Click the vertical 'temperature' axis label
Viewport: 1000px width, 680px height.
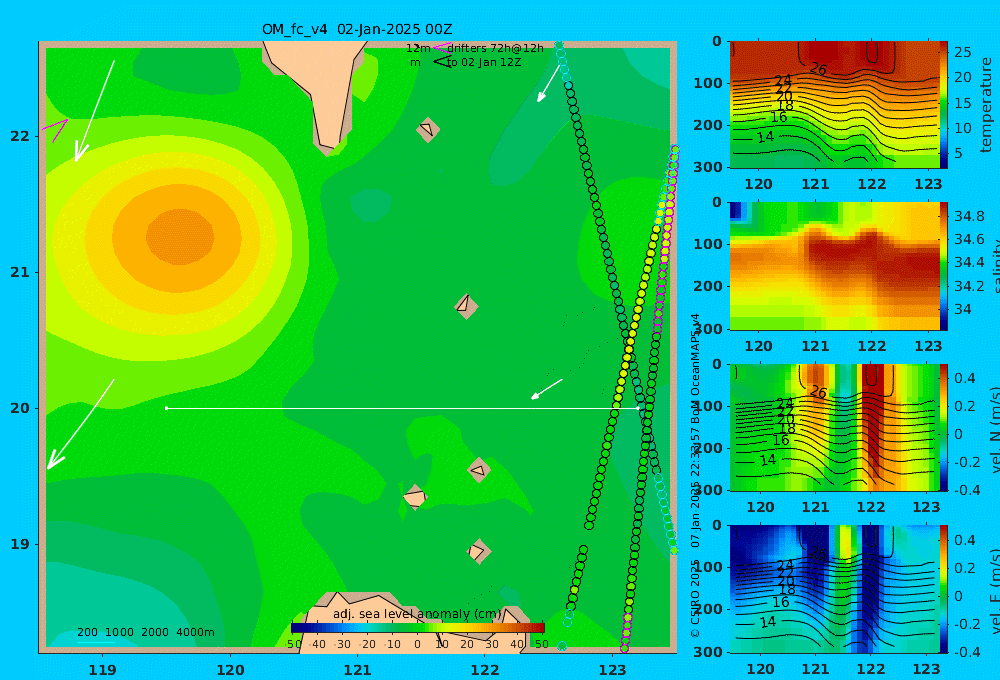point(987,105)
